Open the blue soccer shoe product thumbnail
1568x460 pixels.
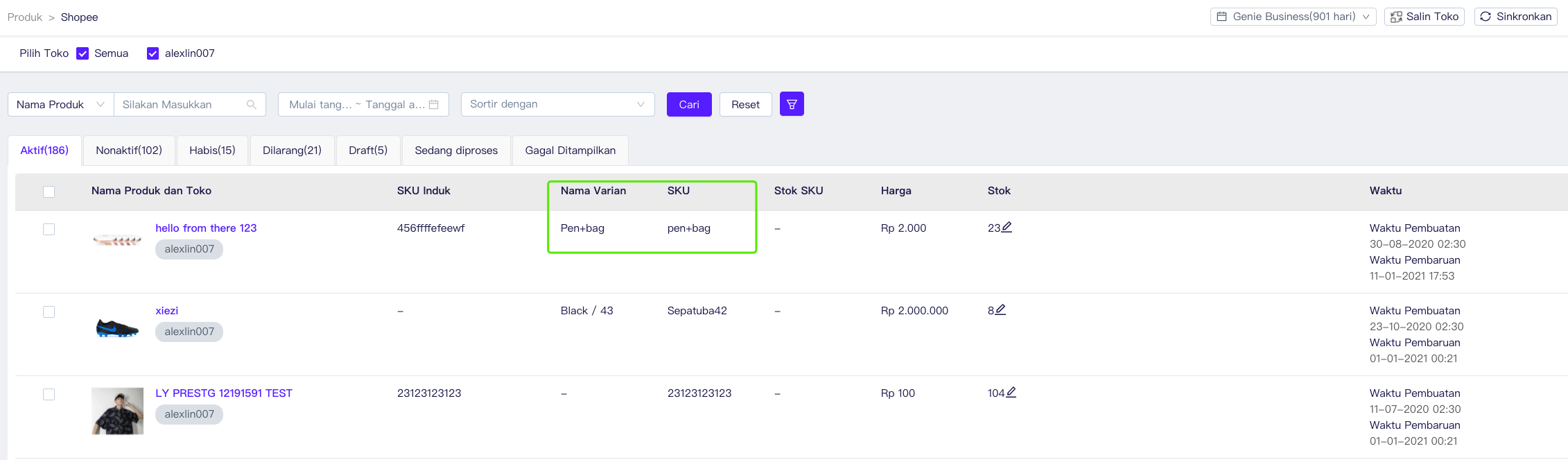(x=117, y=327)
